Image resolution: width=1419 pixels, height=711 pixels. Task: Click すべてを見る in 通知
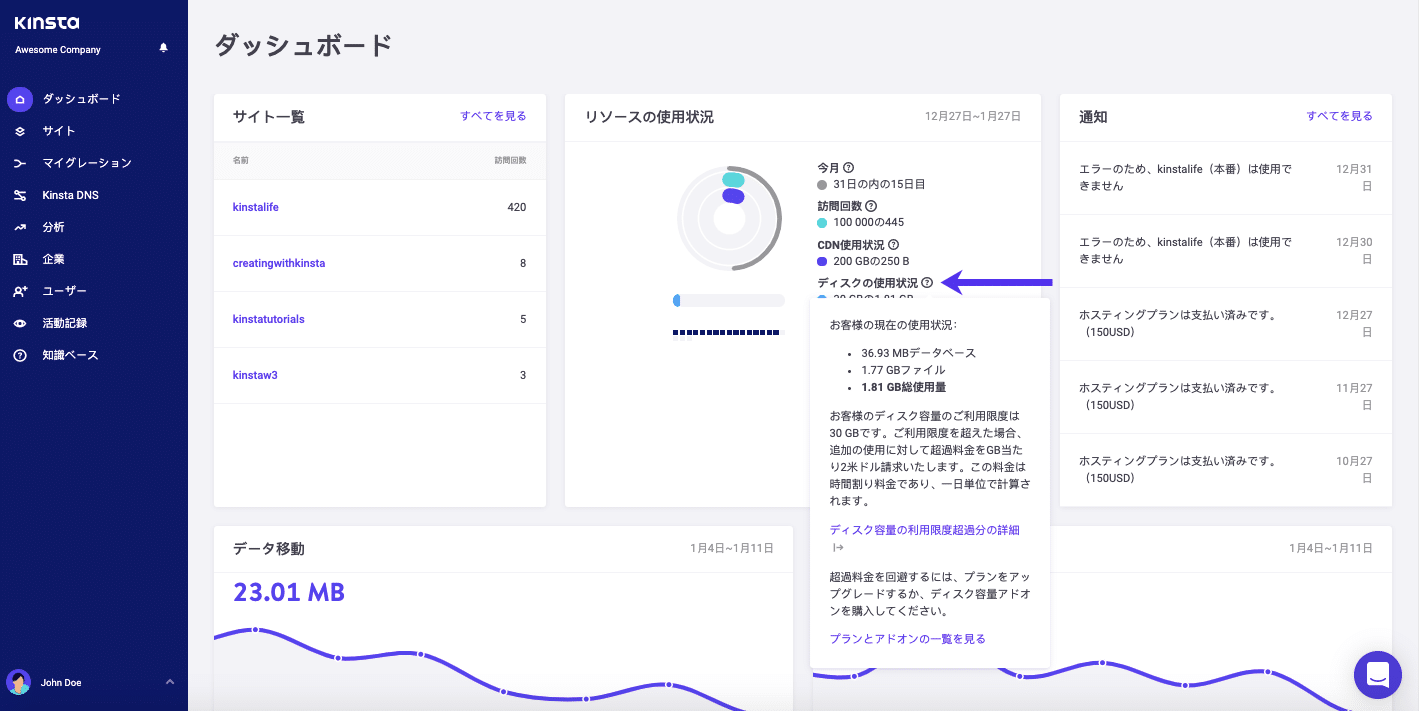click(x=1339, y=116)
